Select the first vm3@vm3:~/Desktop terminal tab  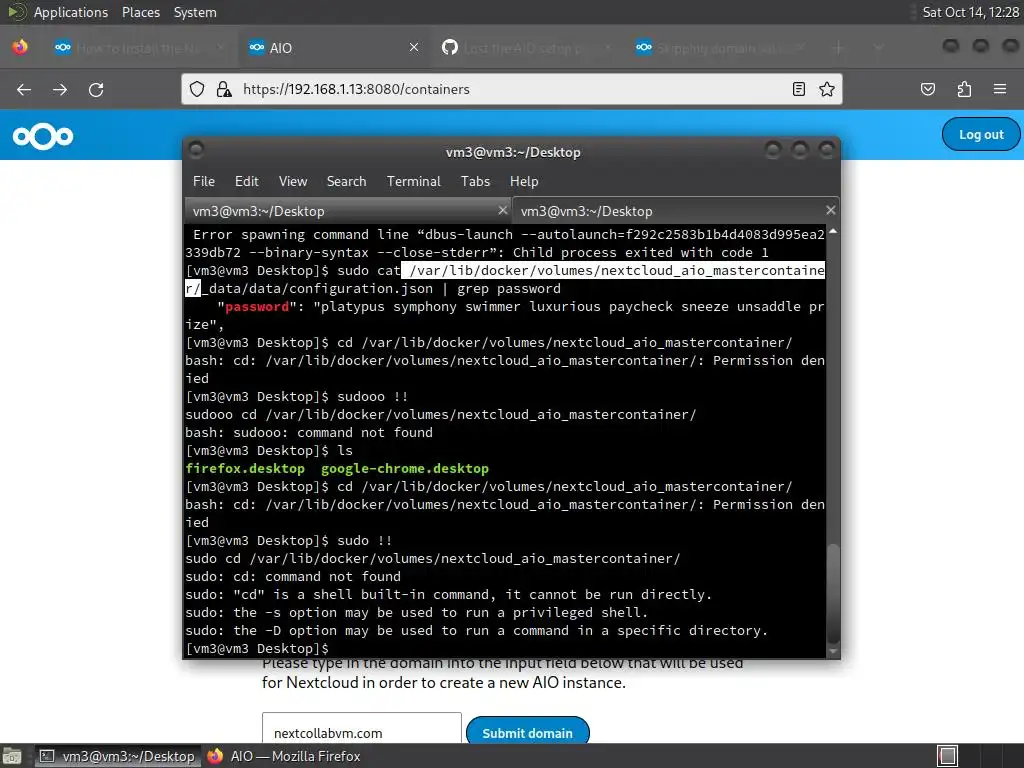point(348,211)
